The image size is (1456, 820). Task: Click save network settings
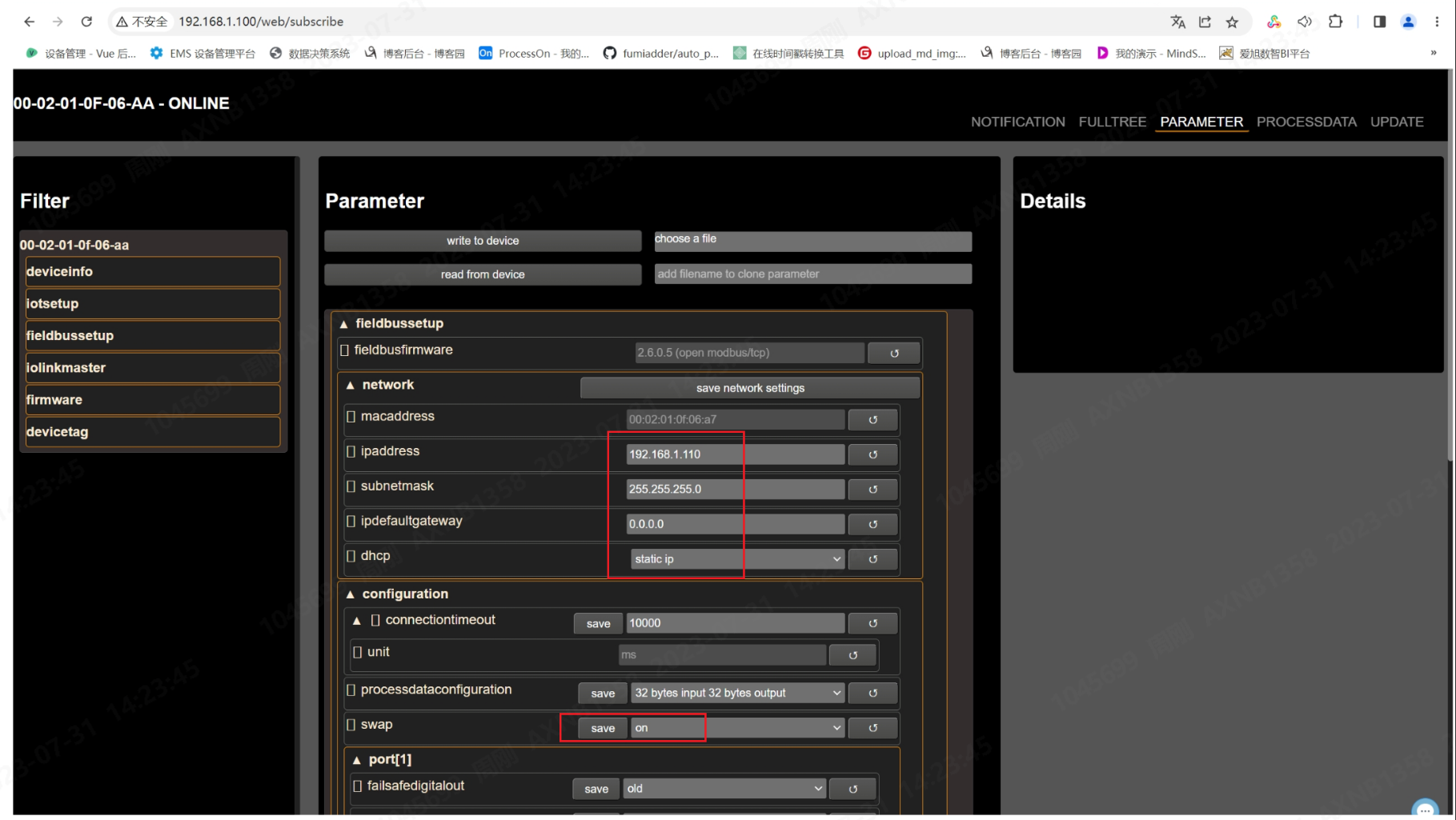point(750,388)
